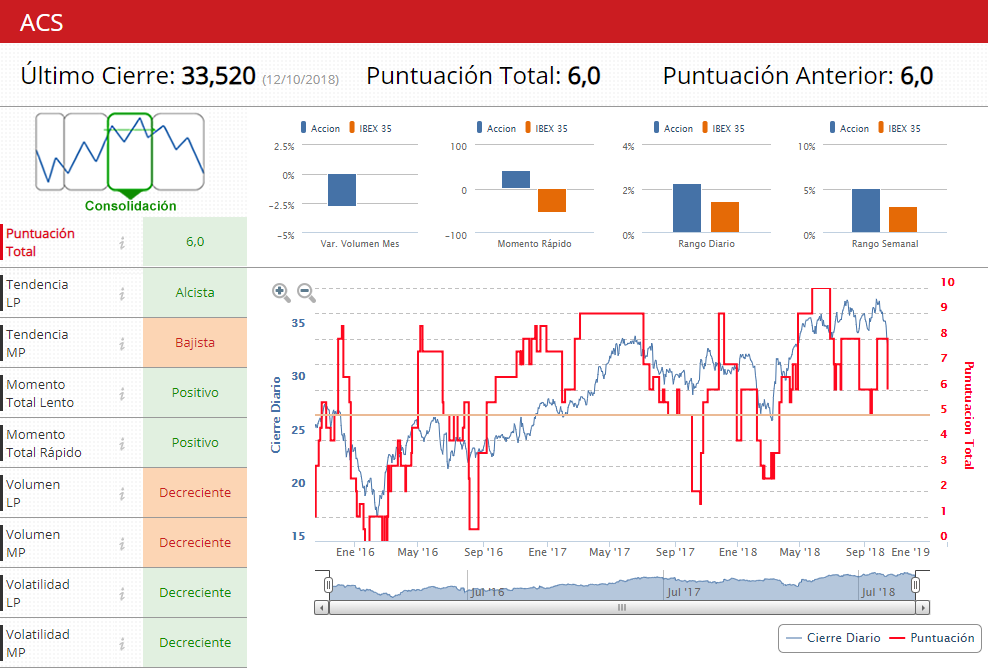Toggle Accion legend in Var. Volumen Mes chart
989x668 pixels.
click(320, 128)
